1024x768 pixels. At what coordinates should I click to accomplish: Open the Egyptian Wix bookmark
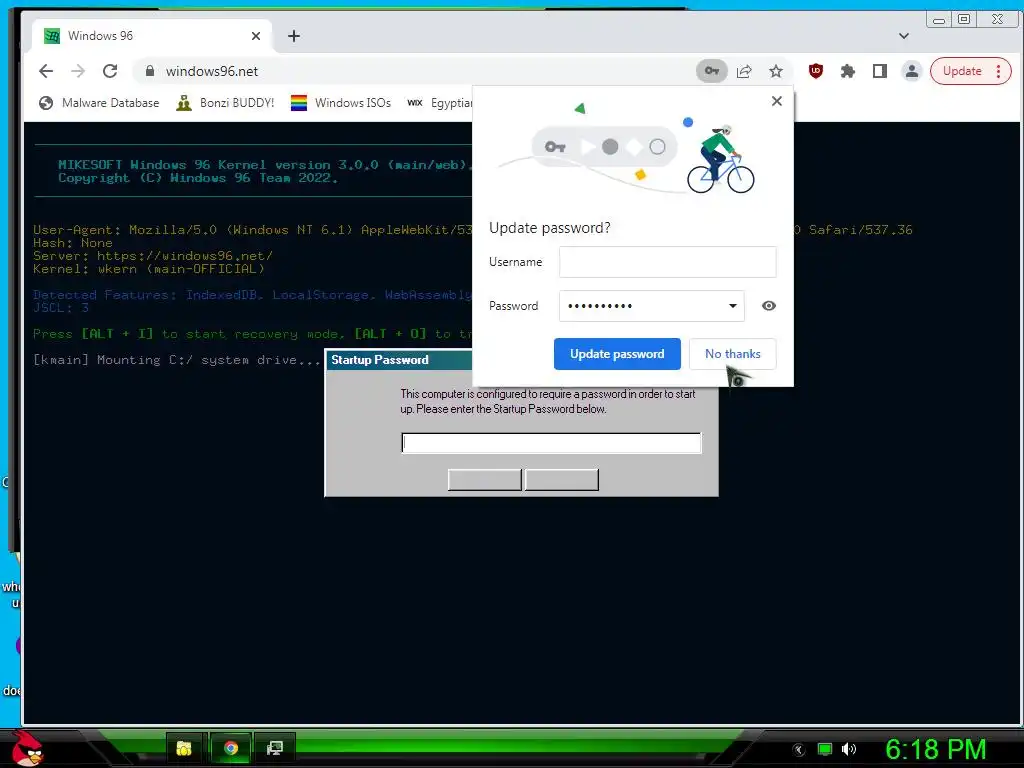439,103
